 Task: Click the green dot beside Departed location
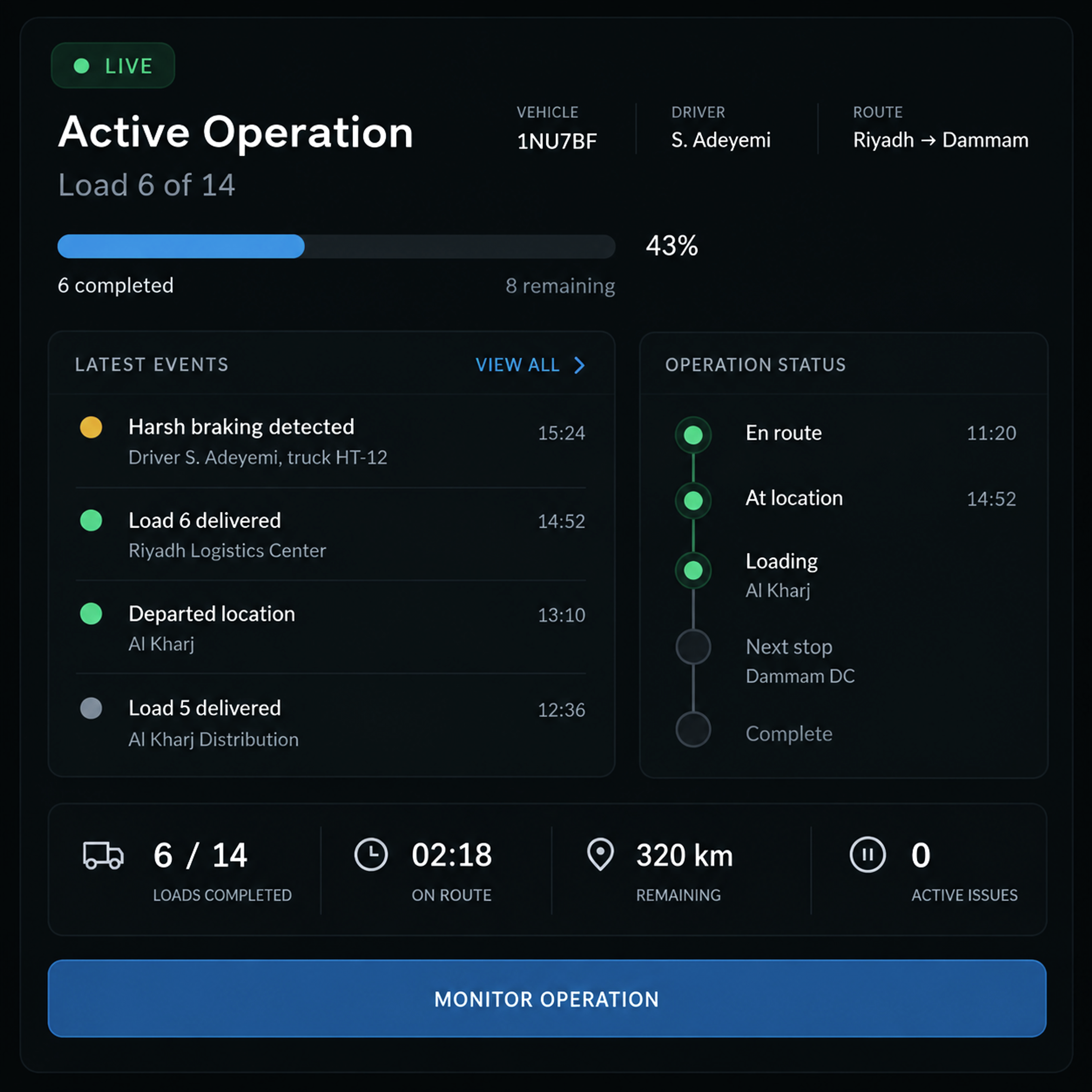click(x=91, y=613)
